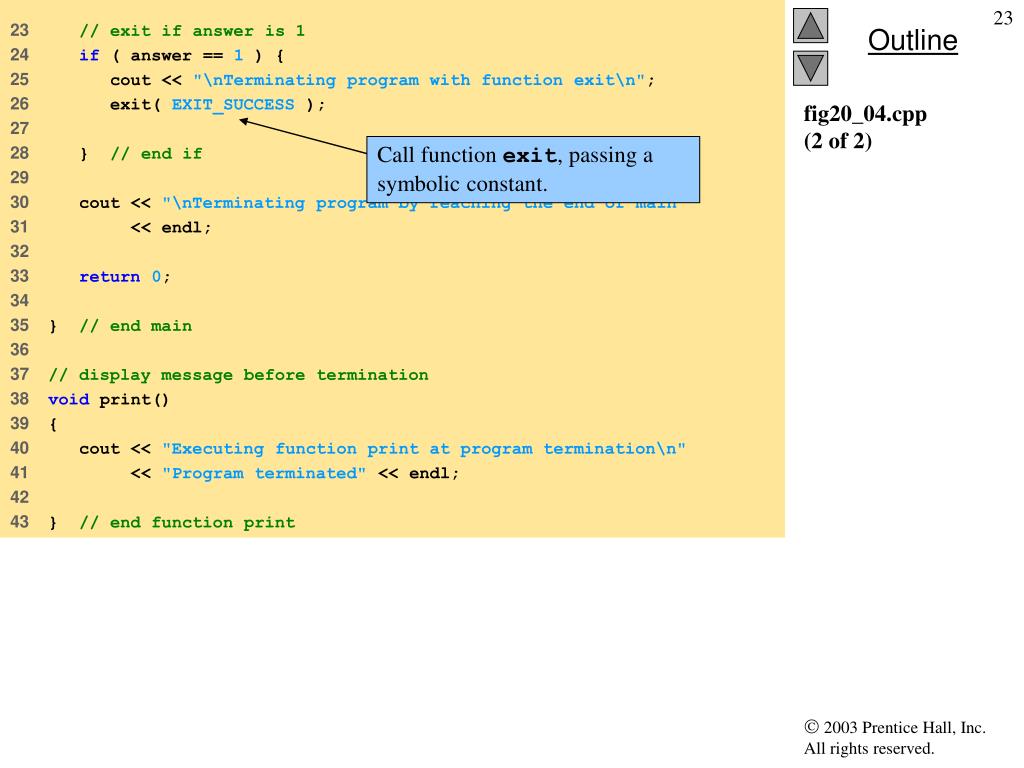Click "cout <<" at start of line 30
Viewport: 1024px width, 768px height.
pos(115,203)
